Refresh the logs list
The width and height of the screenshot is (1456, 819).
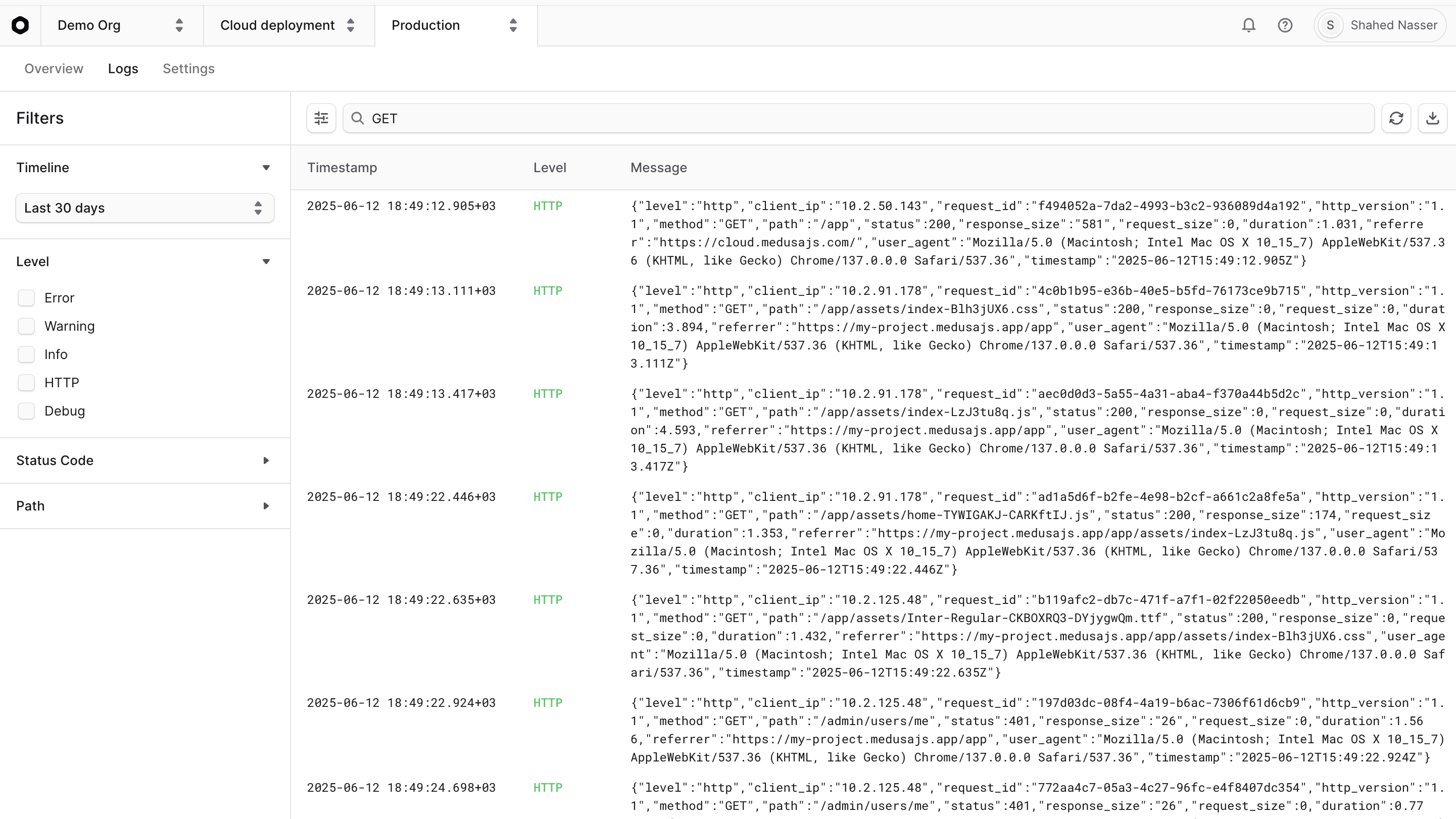[1396, 118]
